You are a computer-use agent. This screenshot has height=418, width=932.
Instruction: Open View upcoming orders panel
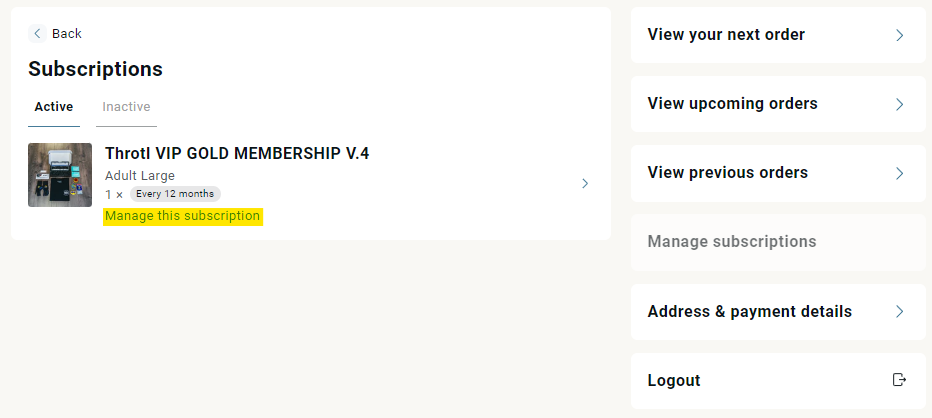coord(778,104)
